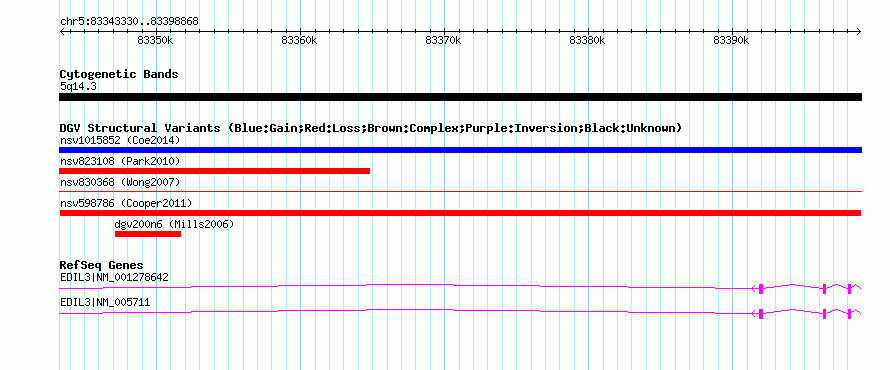Click the 83360k ruler tick label
Screen dimensions: 890x370
pos(299,41)
